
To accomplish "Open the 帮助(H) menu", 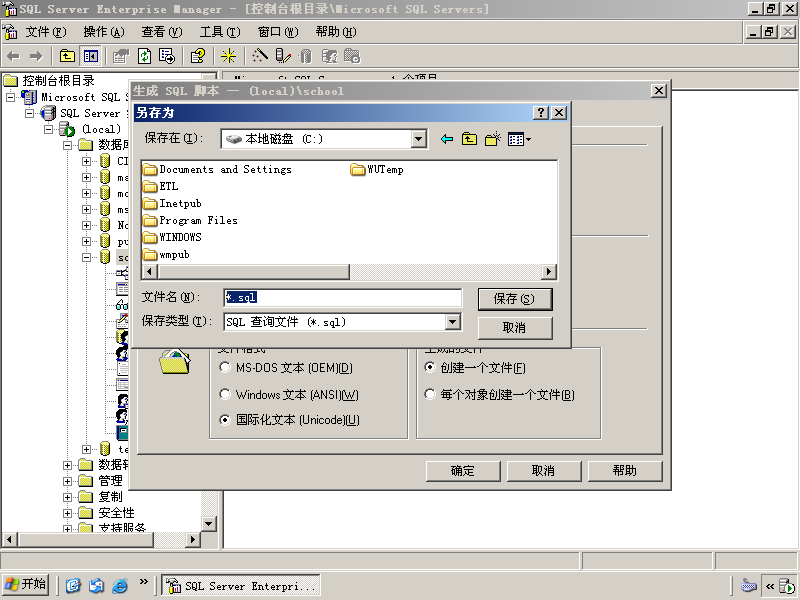I will [336, 32].
